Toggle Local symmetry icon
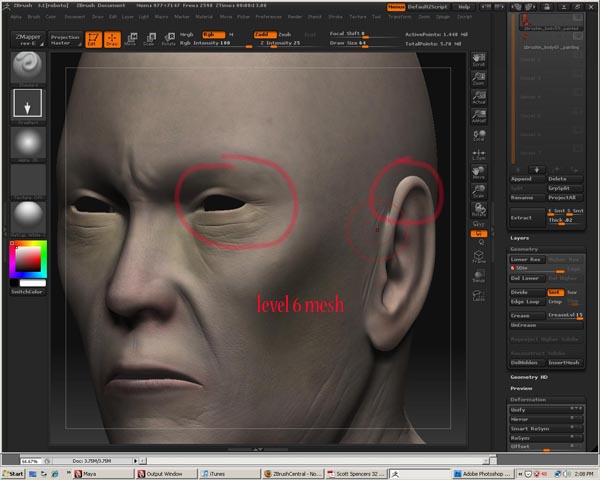 [x=479, y=135]
